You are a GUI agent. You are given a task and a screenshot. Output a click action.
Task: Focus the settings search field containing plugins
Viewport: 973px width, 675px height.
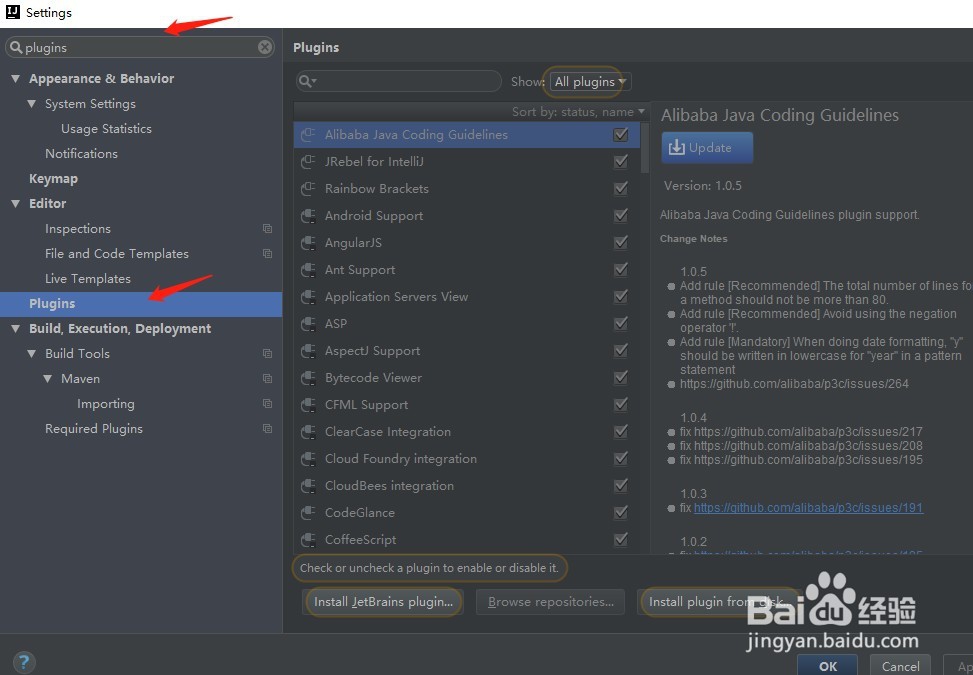[140, 47]
